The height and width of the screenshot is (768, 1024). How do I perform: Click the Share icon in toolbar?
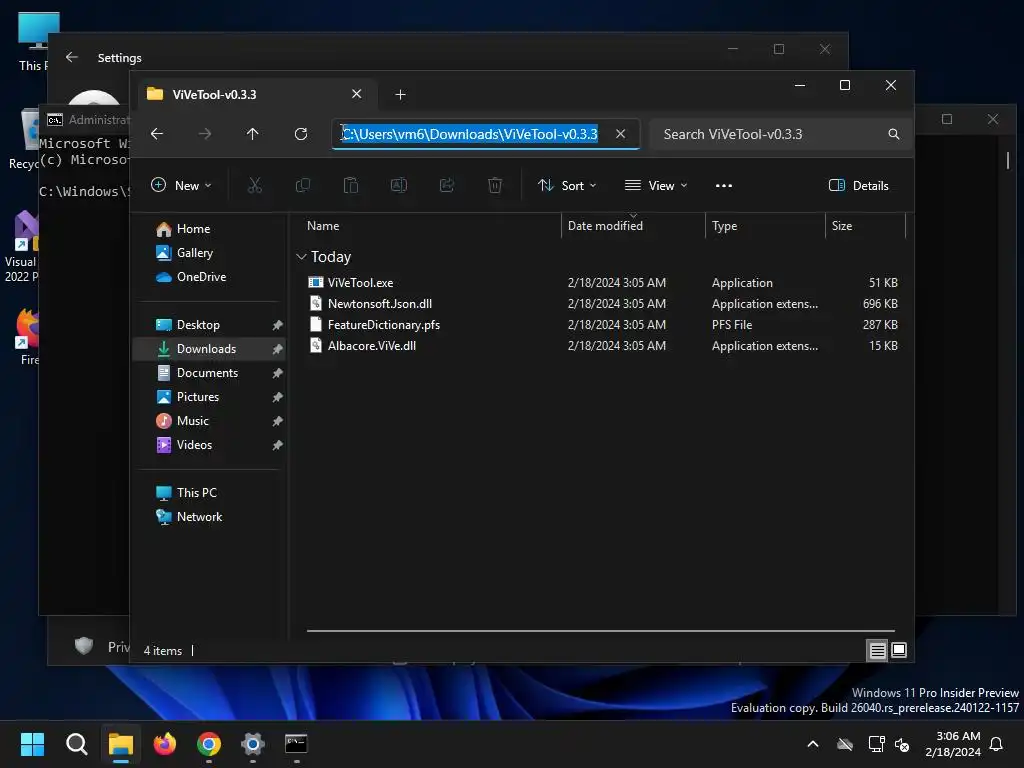(447, 185)
